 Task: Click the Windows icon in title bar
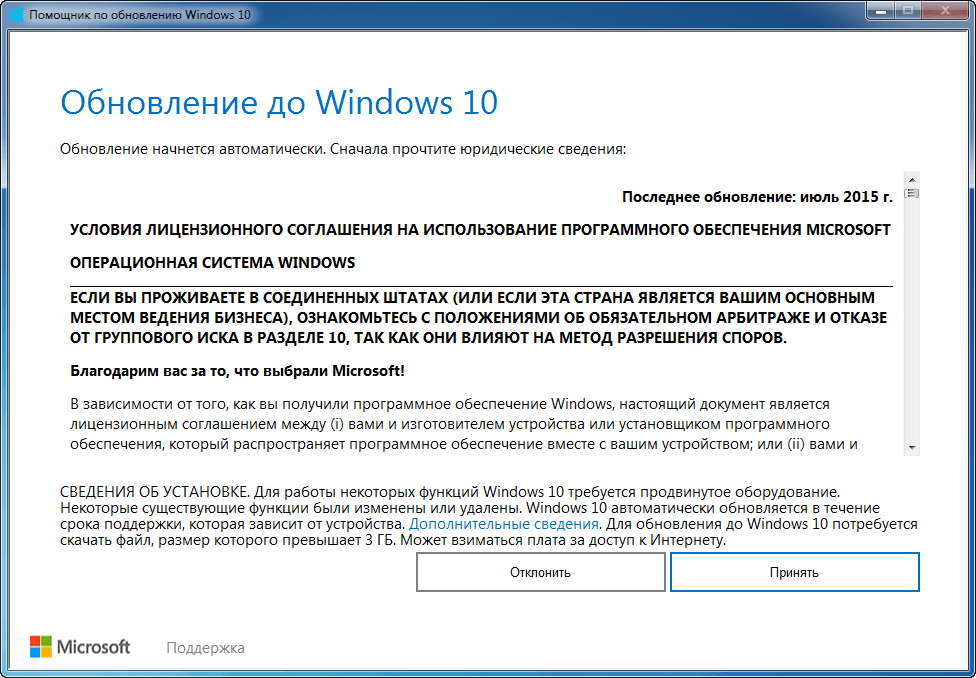[x=16, y=14]
